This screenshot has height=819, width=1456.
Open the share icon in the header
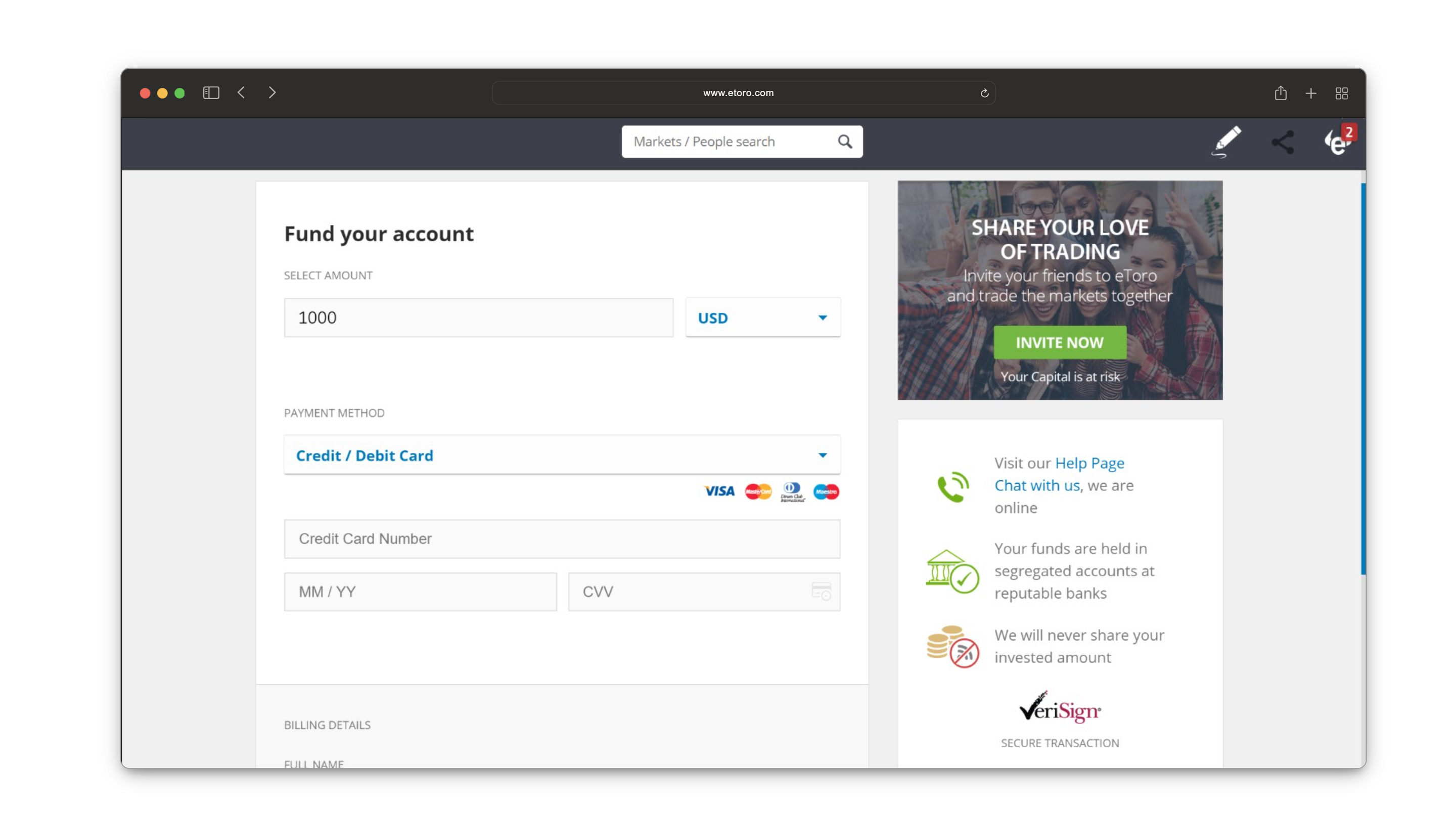(x=1283, y=142)
